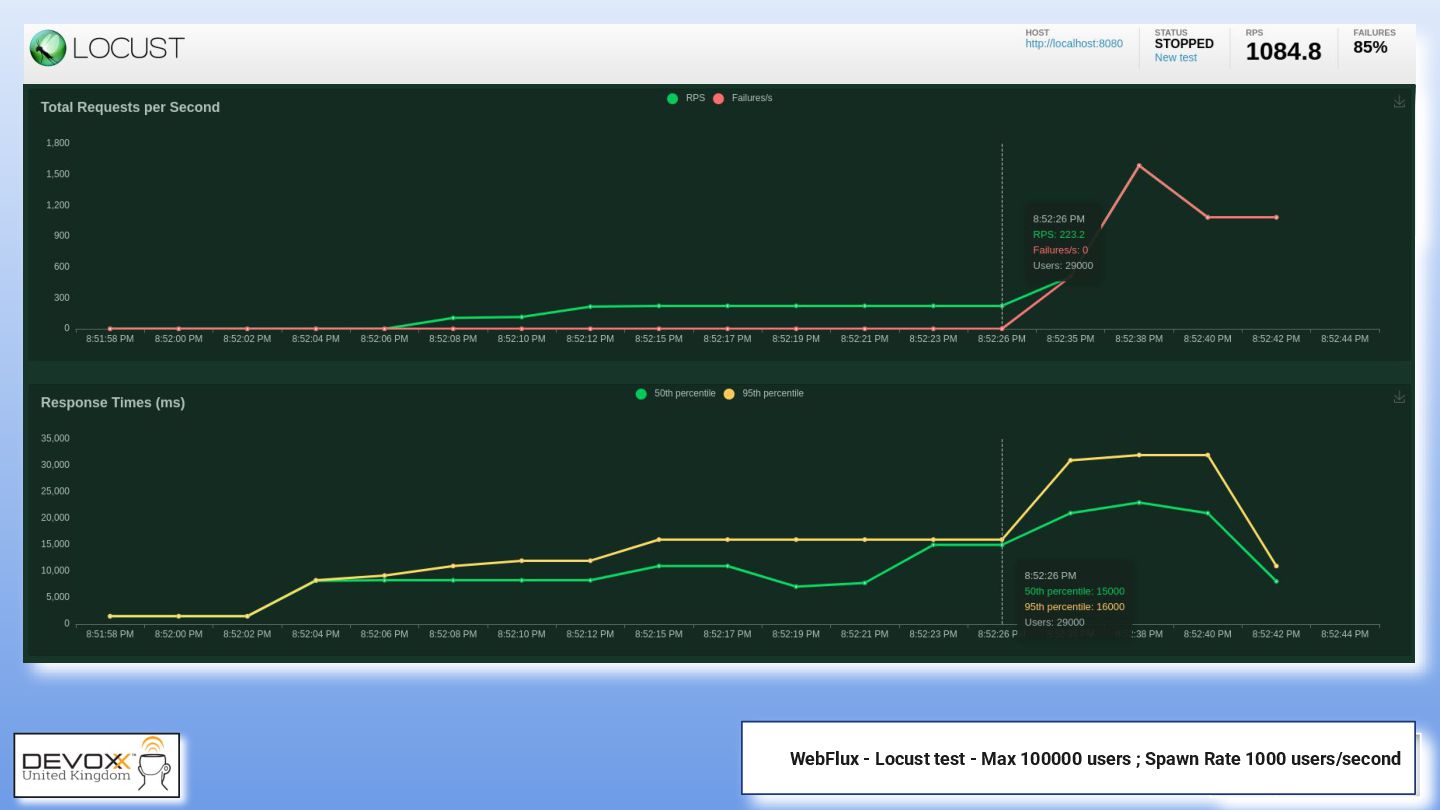Click the WebFlux Locust test caption
The height and width of the screenshot is (810, 1440).
click(x=1095, y=758)
